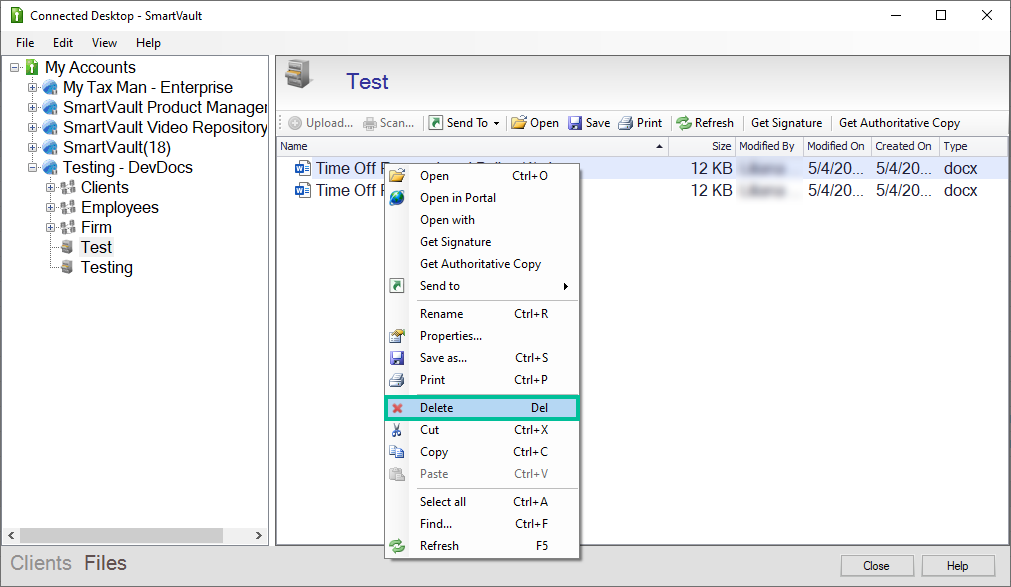The width and height of the screenshot is (1011, 587).
Task: Click the Print icon in toolbar
Action: tap(625, 123)
